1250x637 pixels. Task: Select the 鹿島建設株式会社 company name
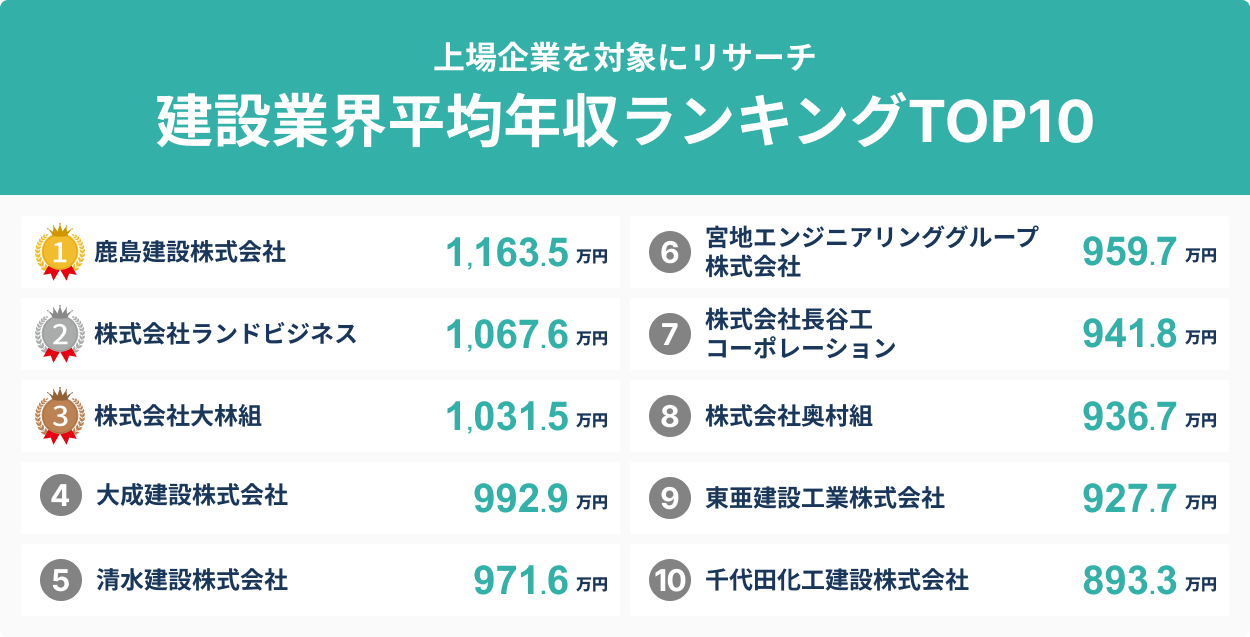point(190,252)
